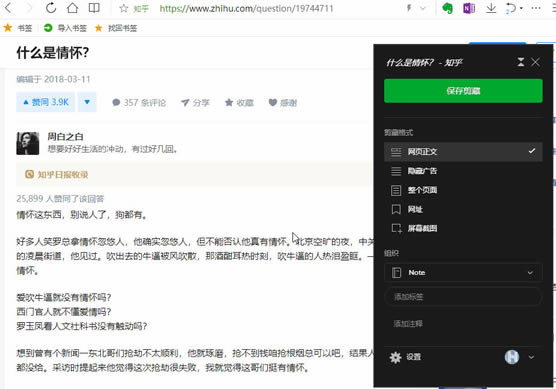The width and height of the screenshot is (556, 389).
Task: Open the Note notebook dropdown
Action: click(x=463, y=272)
